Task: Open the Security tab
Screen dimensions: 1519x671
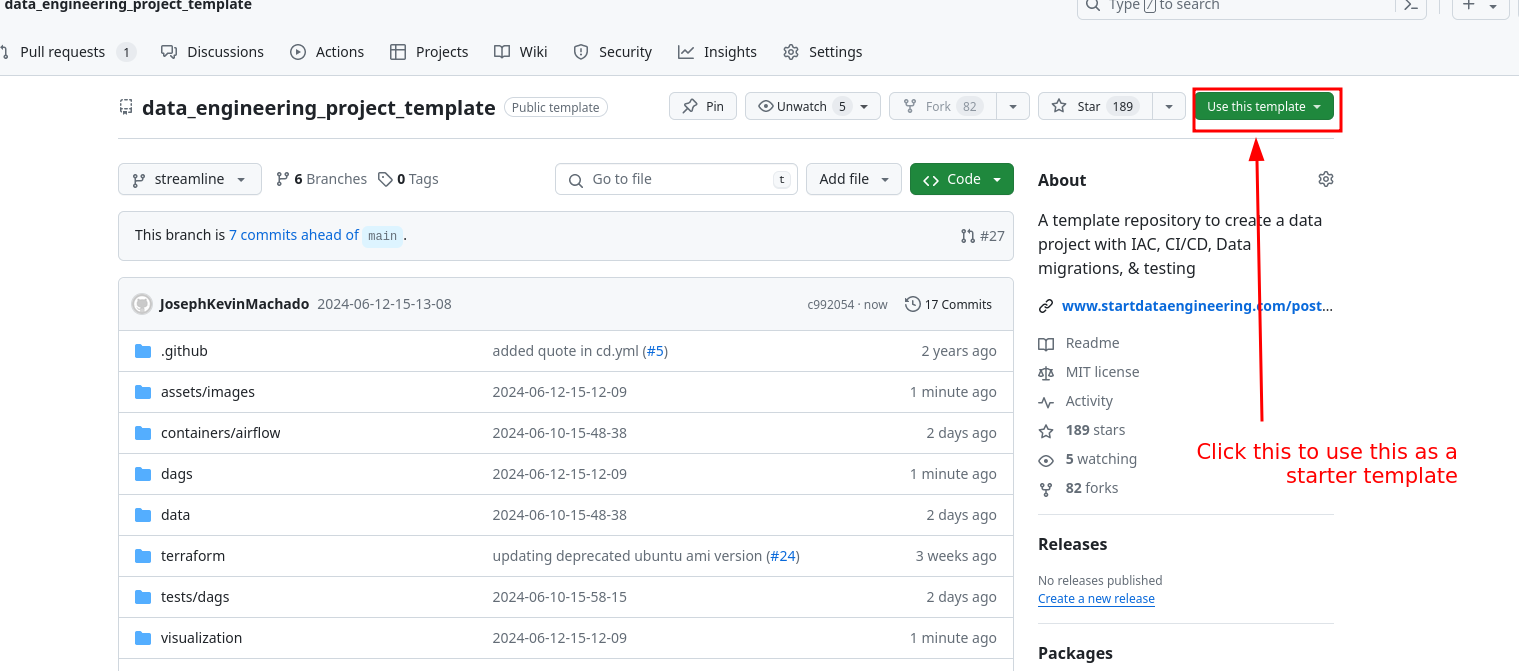Action: click(612, 52)
